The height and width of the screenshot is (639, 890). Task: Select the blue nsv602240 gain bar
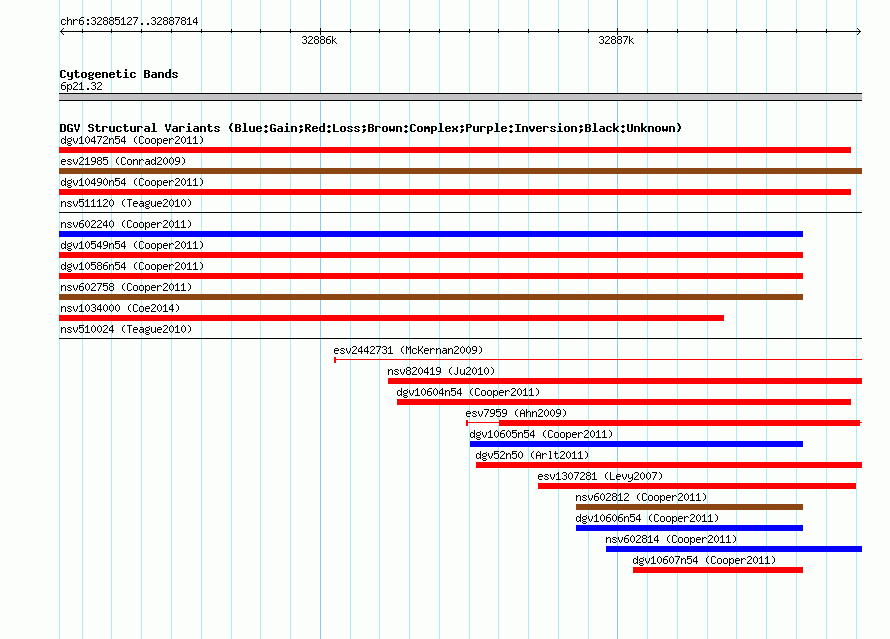click(431, 234)
